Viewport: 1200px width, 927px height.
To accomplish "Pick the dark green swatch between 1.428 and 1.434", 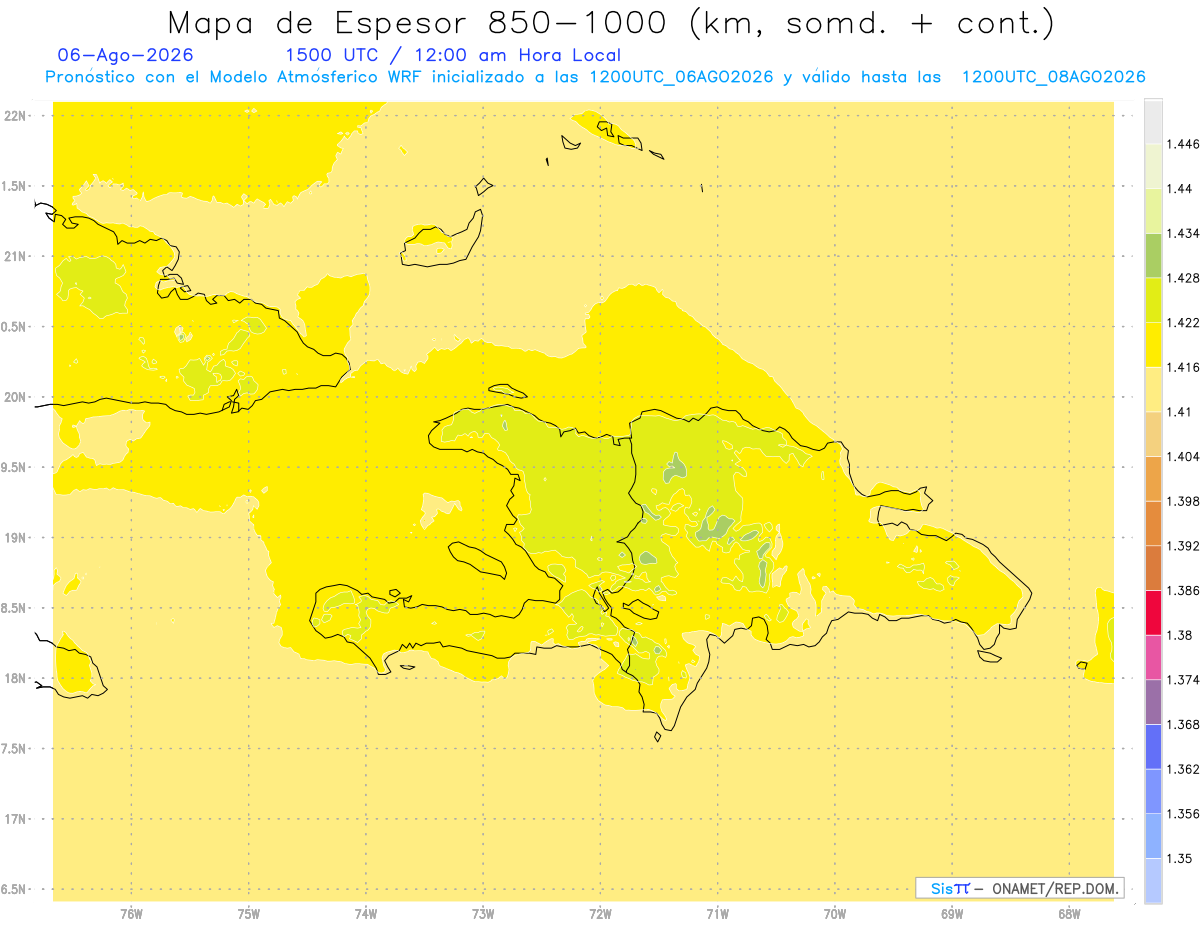I will pos(1153,255).
